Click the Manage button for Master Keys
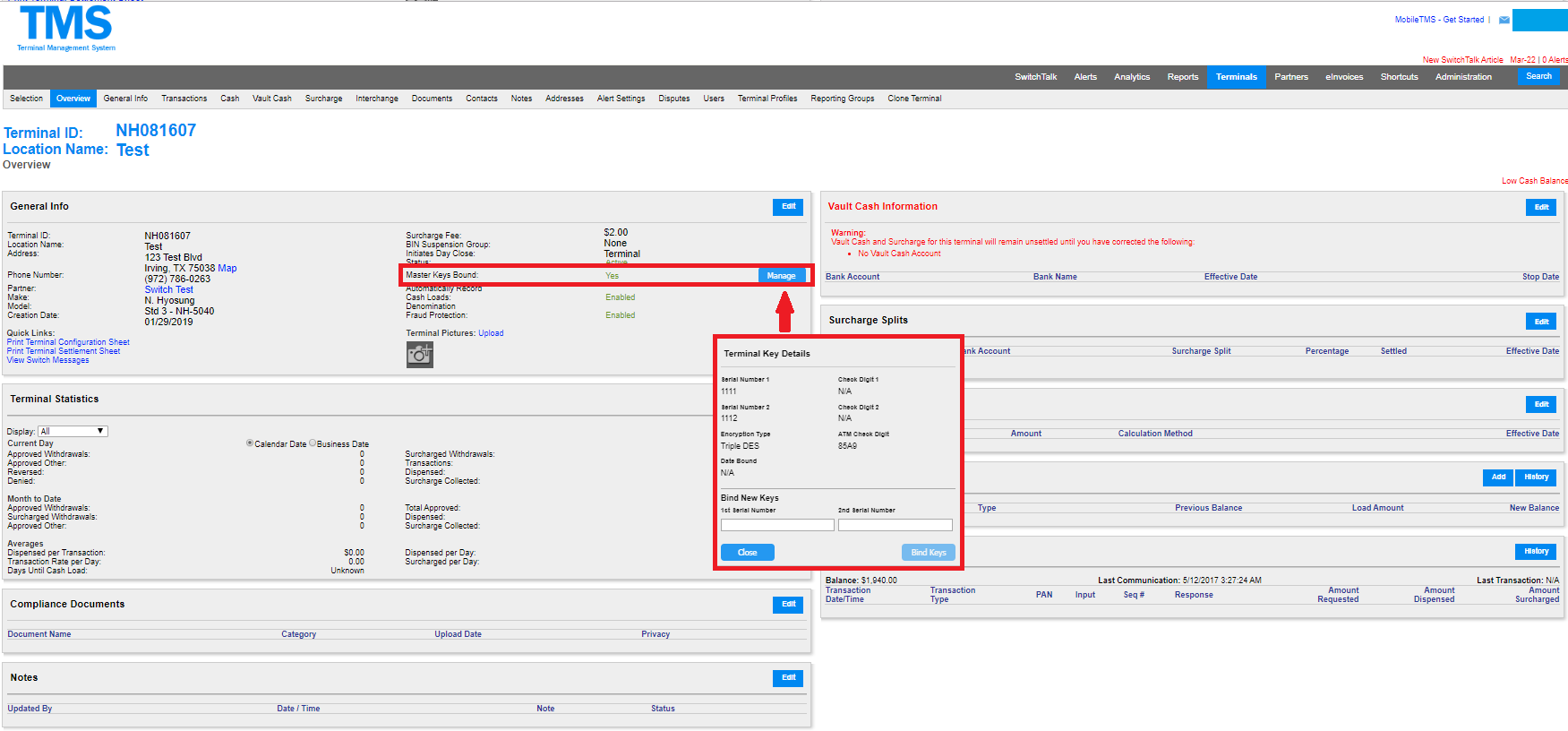Viewport: 1568px width, 731px height. click(x=781, y=276)
